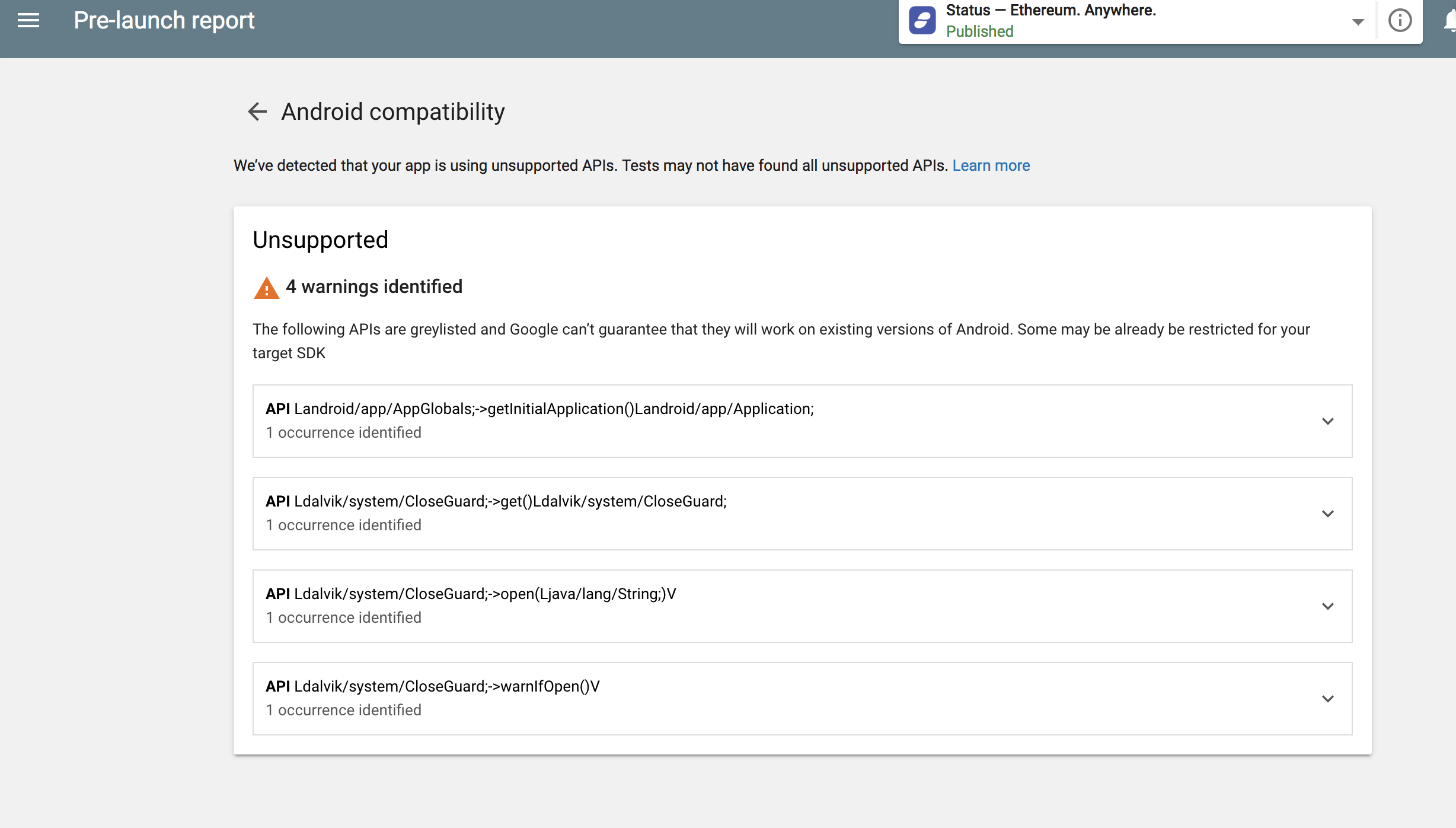Image resolution: width=1456 pixels, height=828 pixels.
Task: Expand the CloseGuard get() API chevron
Action: [1327, 514]
